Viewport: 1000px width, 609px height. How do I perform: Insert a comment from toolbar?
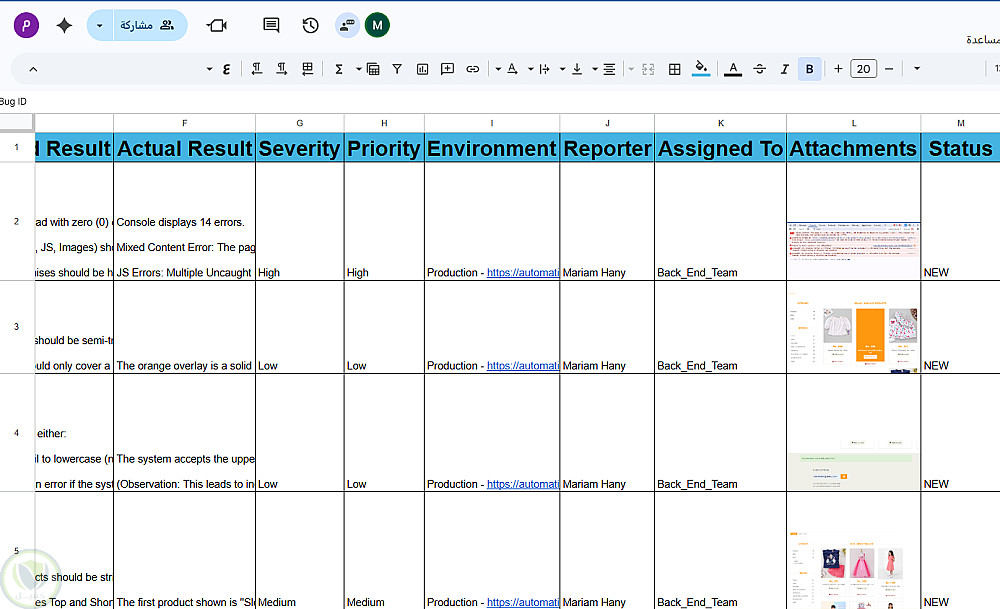[x=447, y=69]
